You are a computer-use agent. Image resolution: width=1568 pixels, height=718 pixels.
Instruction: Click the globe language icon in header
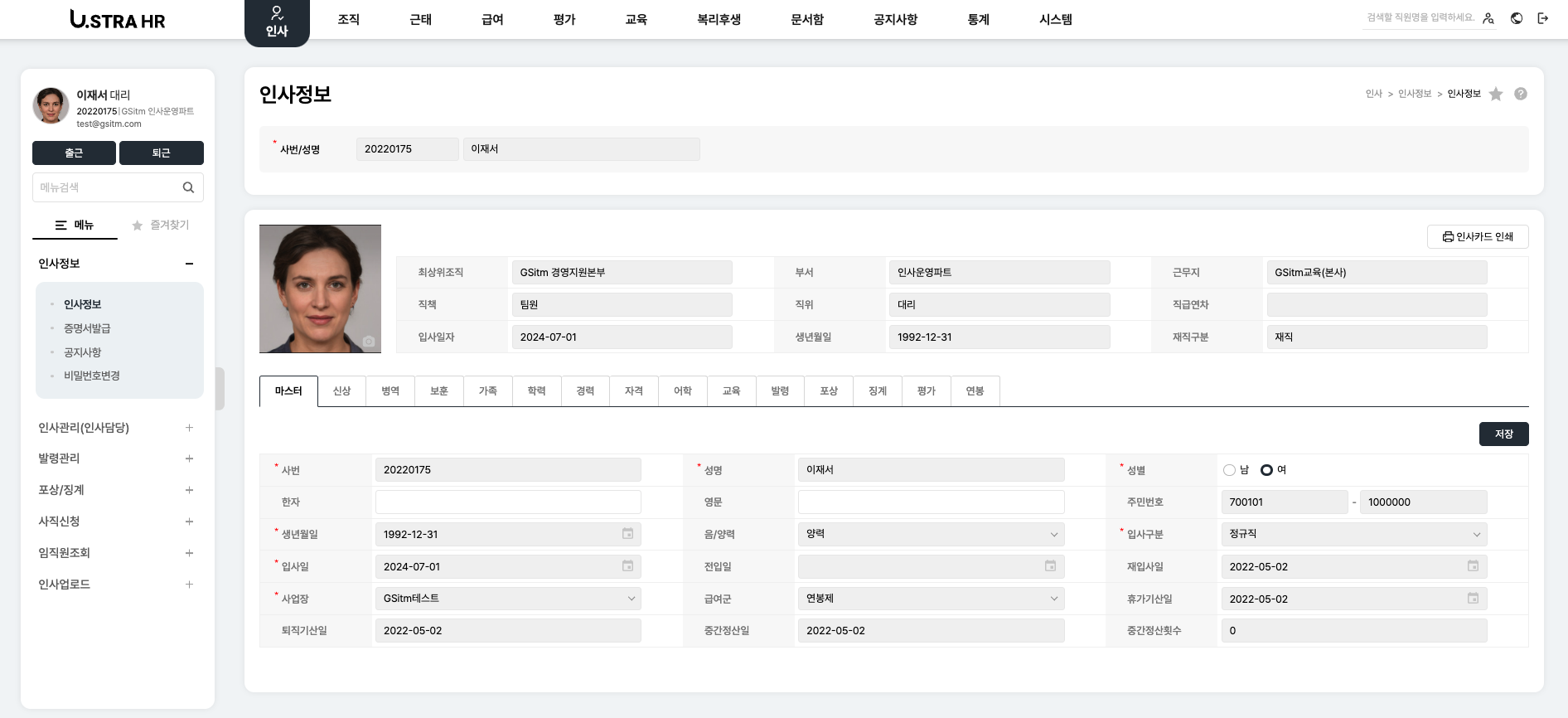pos(1517,18)
